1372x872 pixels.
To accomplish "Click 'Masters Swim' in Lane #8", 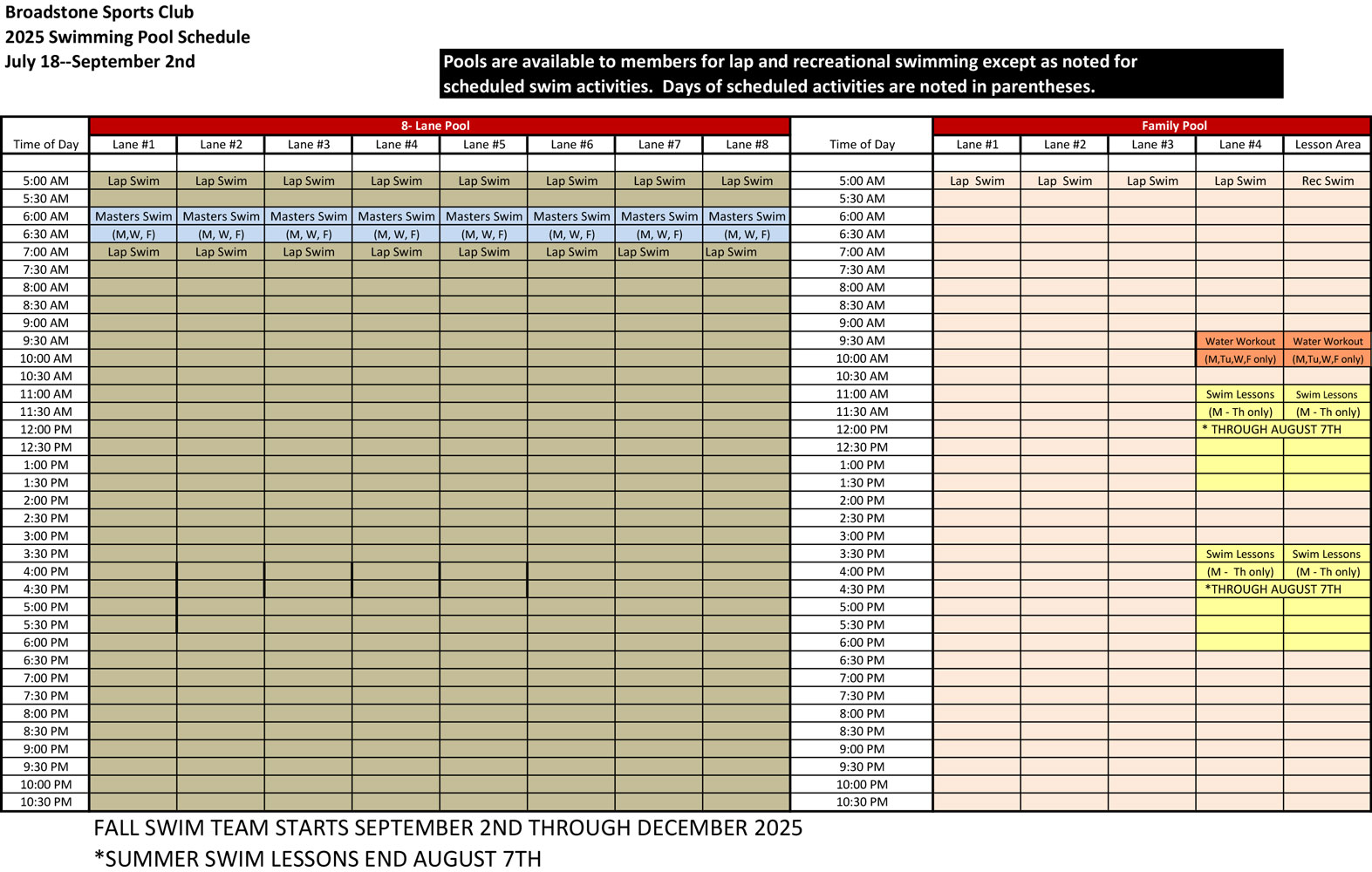I will [x=747, y=216].
